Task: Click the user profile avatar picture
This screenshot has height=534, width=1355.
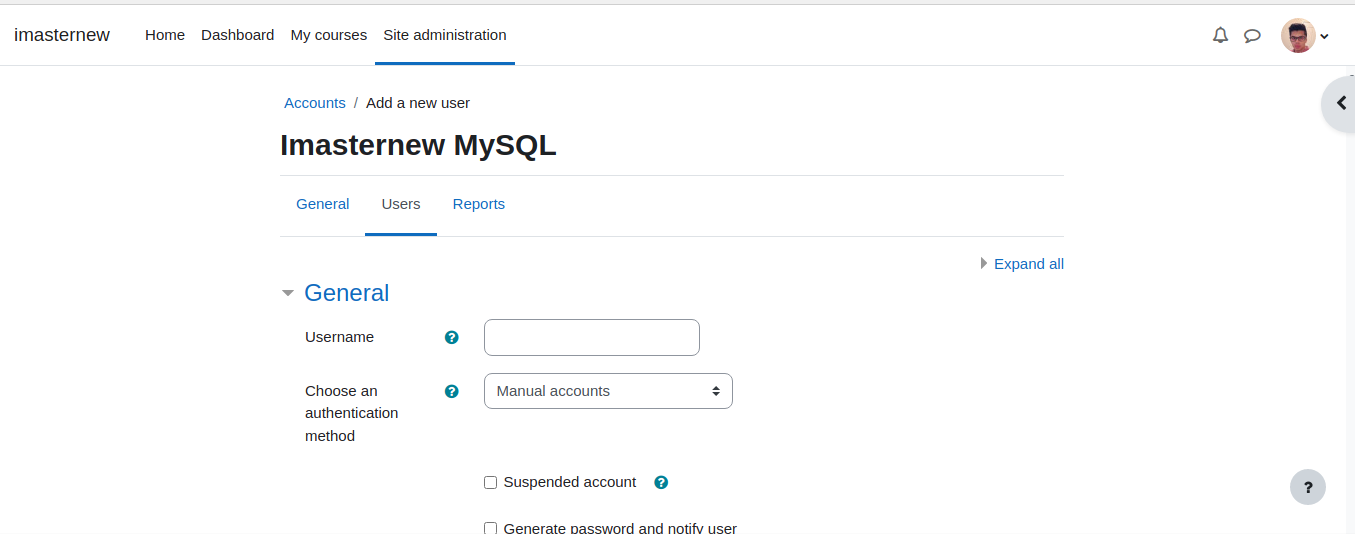Action: 1298,36
